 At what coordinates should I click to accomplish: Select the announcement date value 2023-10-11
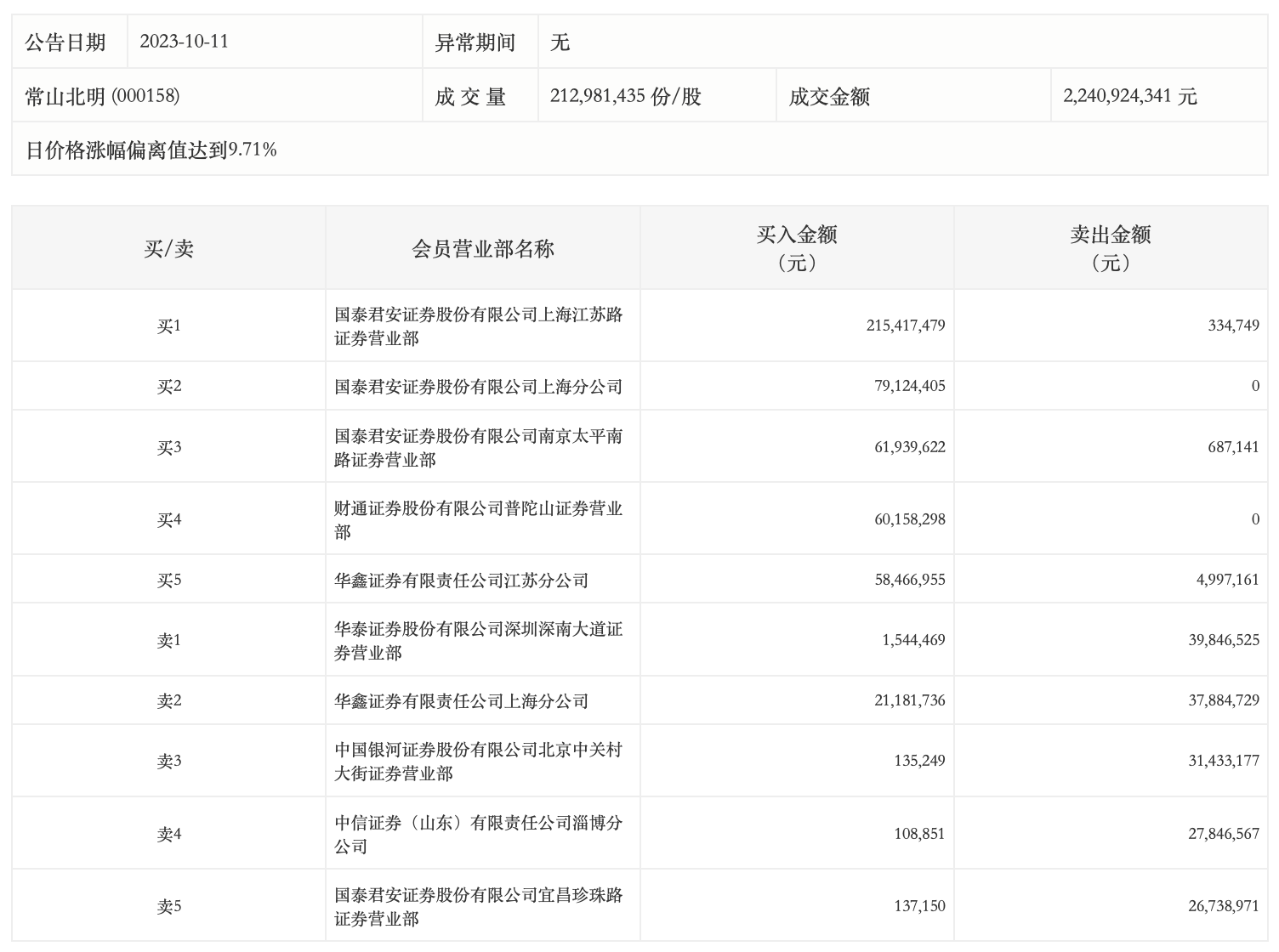click(184, 42)
